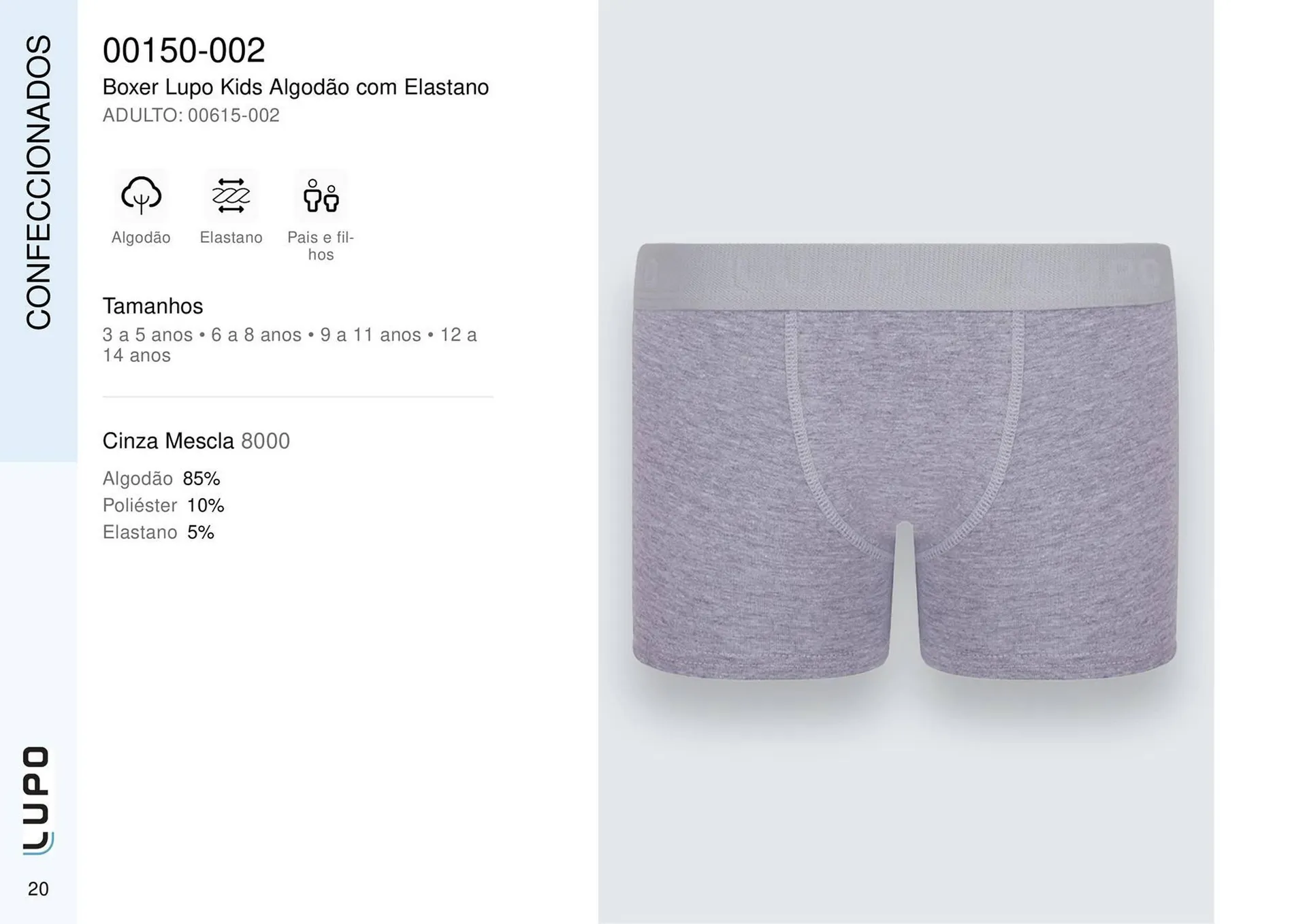
Task: Click the Tamanhos heading
Action: [x=152, y=306]
